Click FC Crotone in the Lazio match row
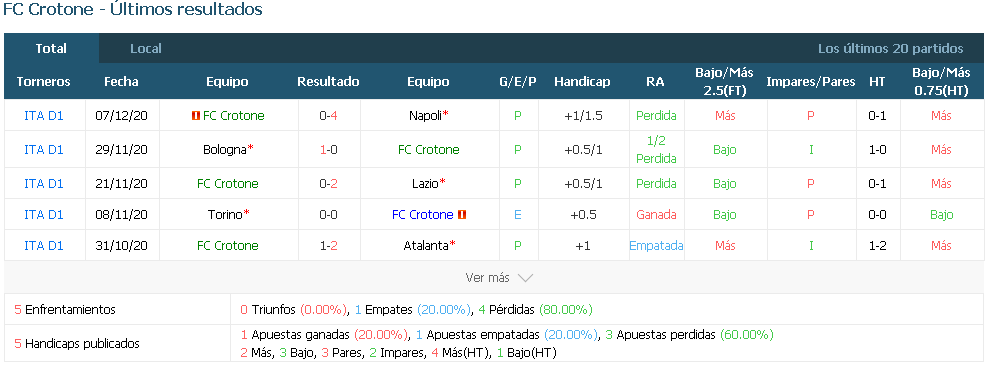The width and height of the screenshot is (993, 369). pyautogui.click(x=228, y=184)
